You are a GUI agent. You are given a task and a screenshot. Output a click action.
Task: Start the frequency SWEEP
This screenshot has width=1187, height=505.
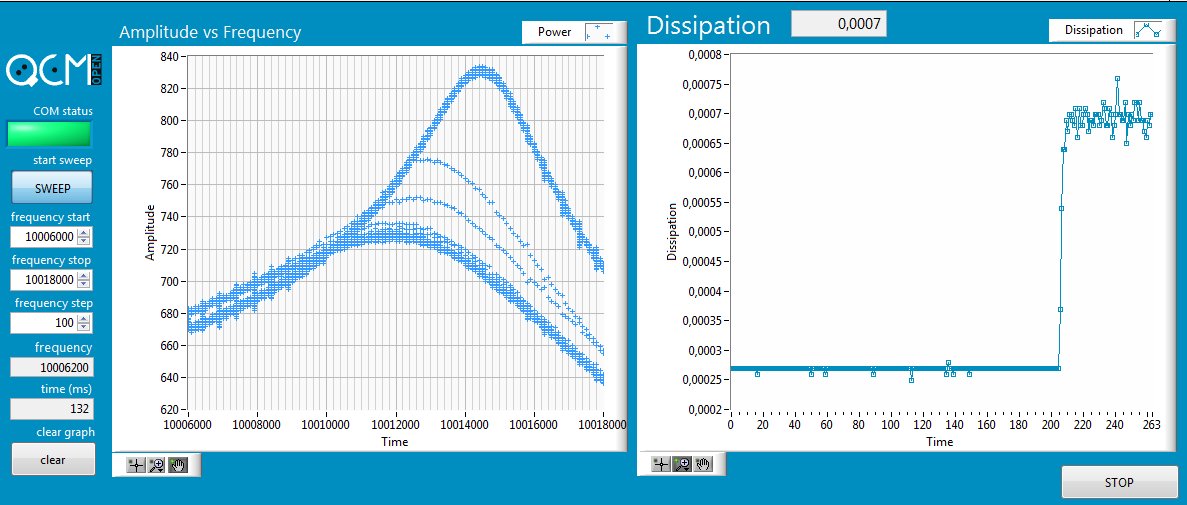pyautogui.click(x=52, y=188)
